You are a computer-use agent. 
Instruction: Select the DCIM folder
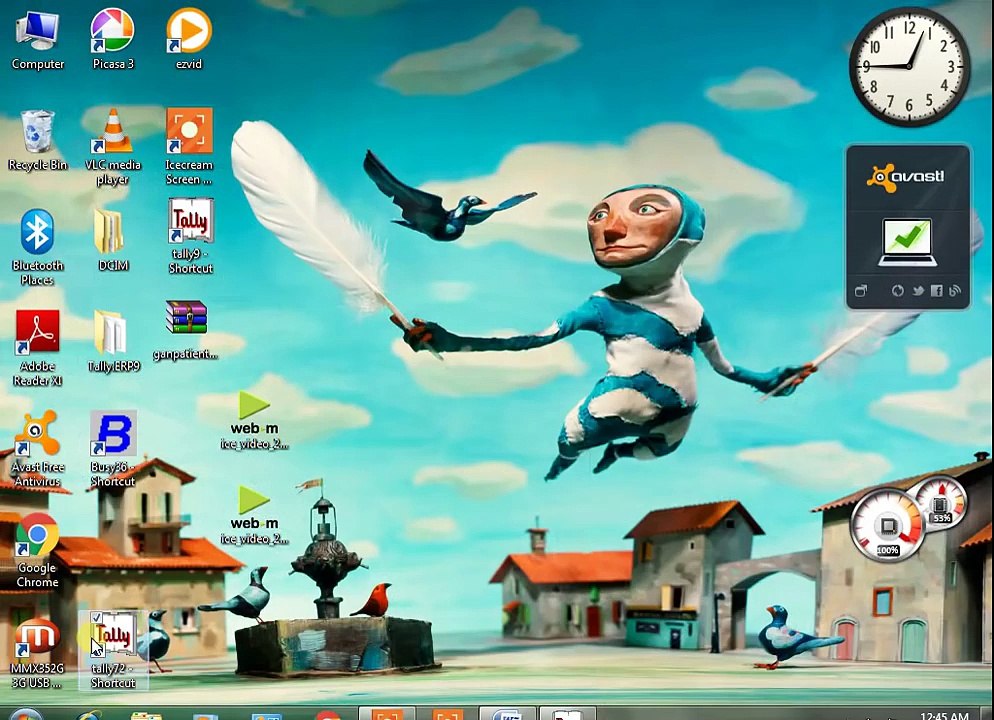113,241
